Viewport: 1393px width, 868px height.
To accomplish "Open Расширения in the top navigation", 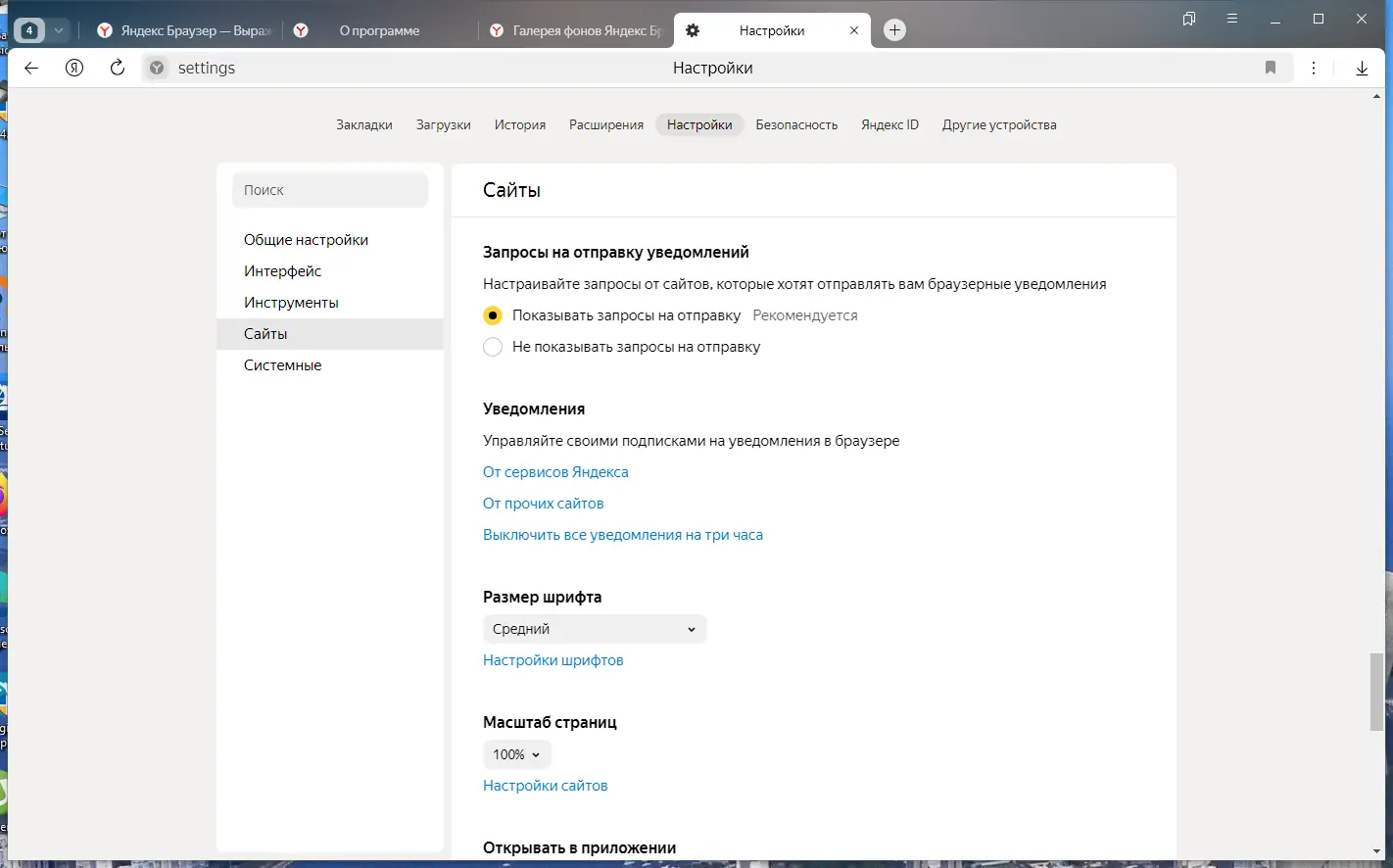I will pyautogui.click(x=606, y=124).
